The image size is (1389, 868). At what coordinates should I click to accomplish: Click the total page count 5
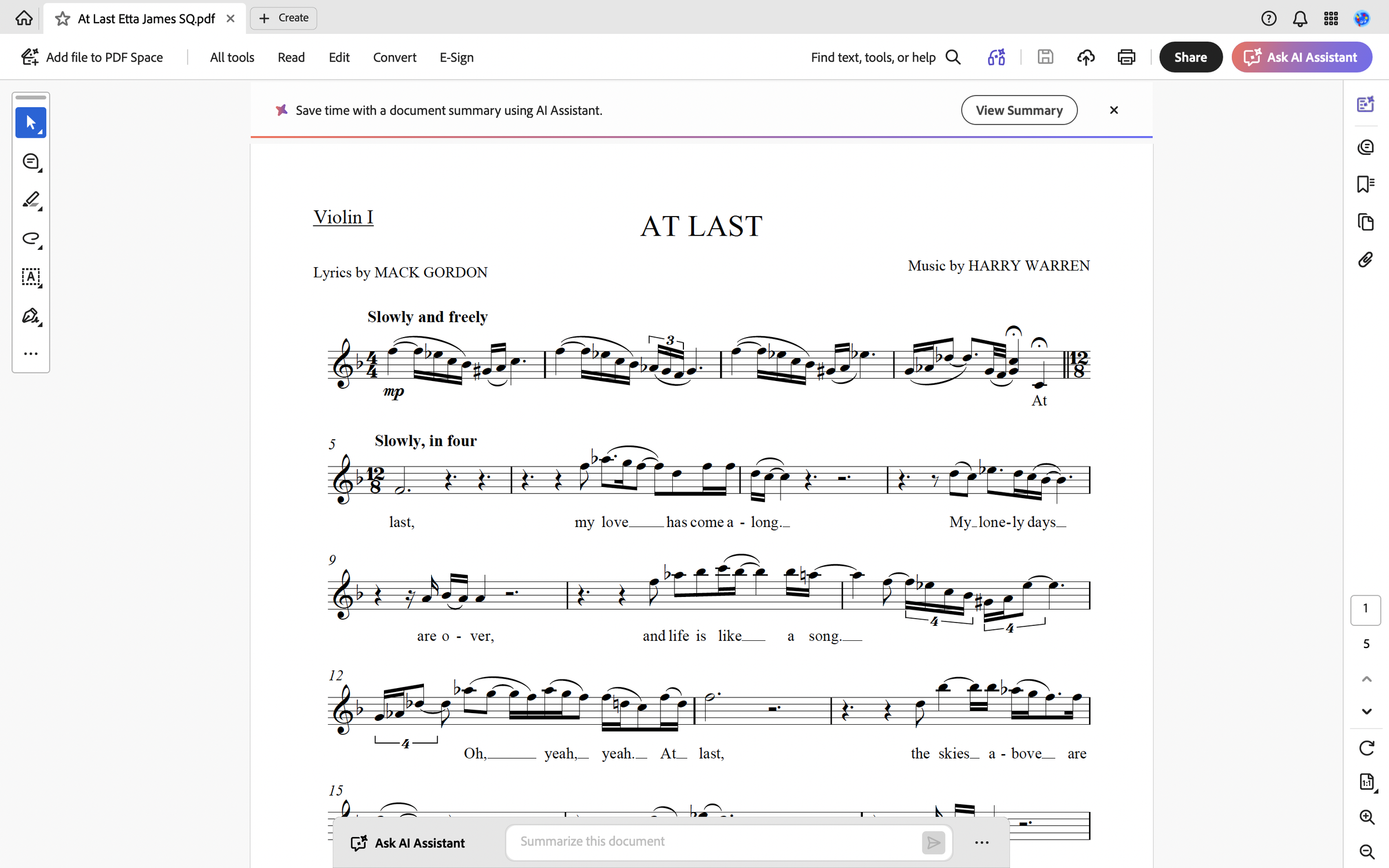click(1366, 644)
